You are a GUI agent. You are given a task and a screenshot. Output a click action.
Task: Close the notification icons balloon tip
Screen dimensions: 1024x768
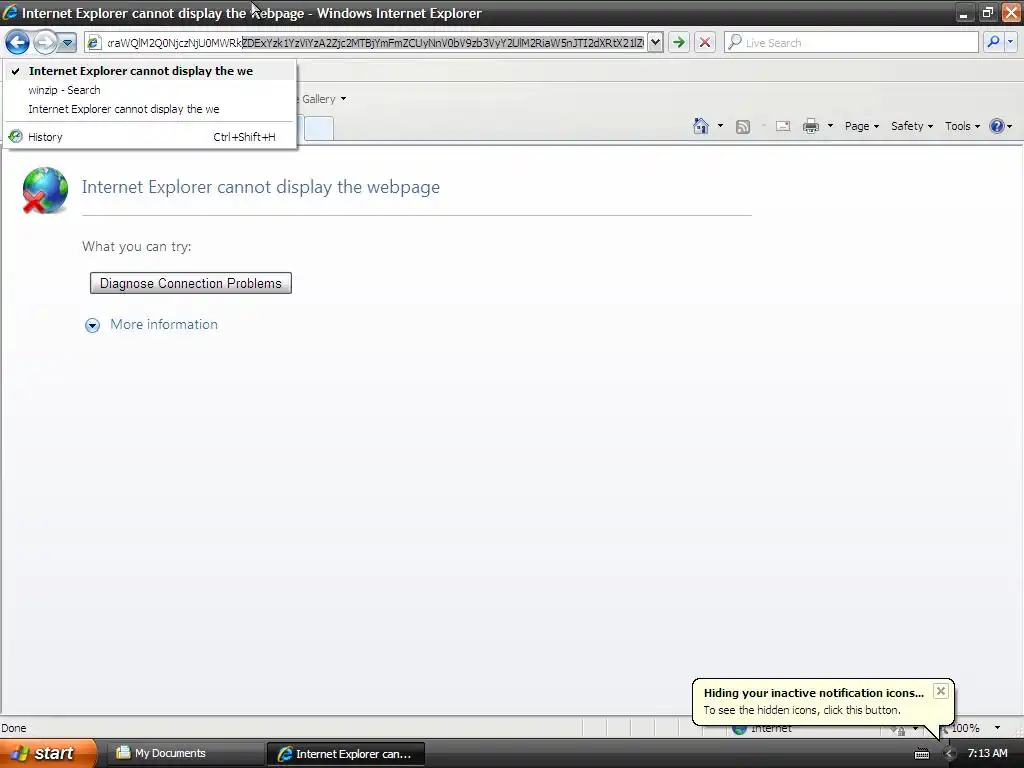click(x=940, y=691)
